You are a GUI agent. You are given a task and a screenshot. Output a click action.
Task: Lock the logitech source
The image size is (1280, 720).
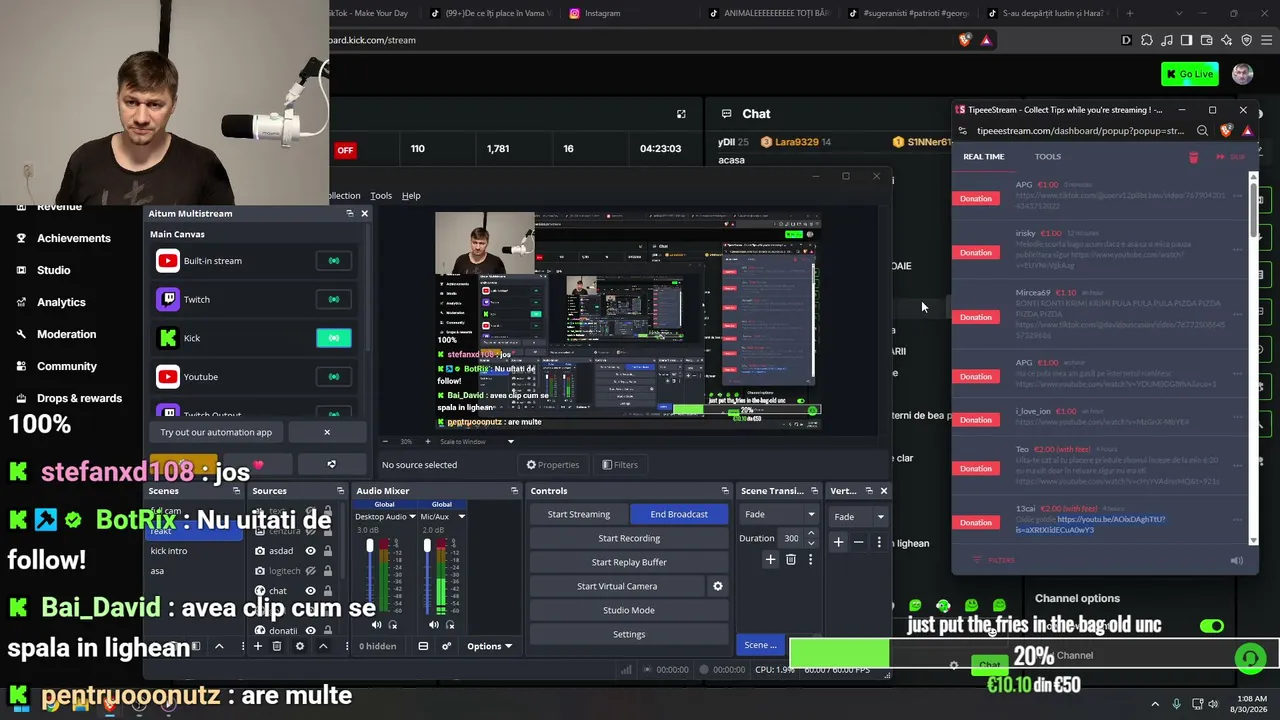point(327,571)
